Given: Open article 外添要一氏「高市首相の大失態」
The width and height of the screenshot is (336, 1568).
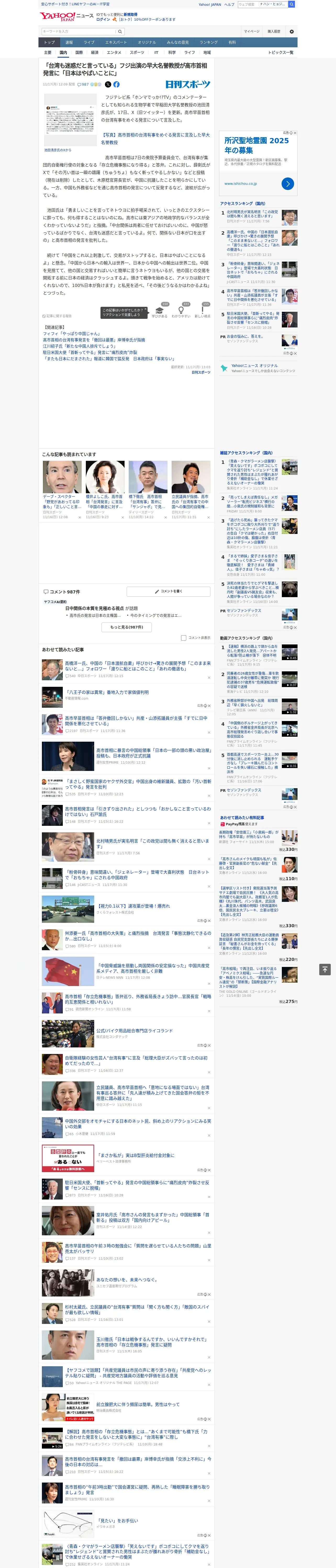Looking at the screenshot, I should [138, 936].
